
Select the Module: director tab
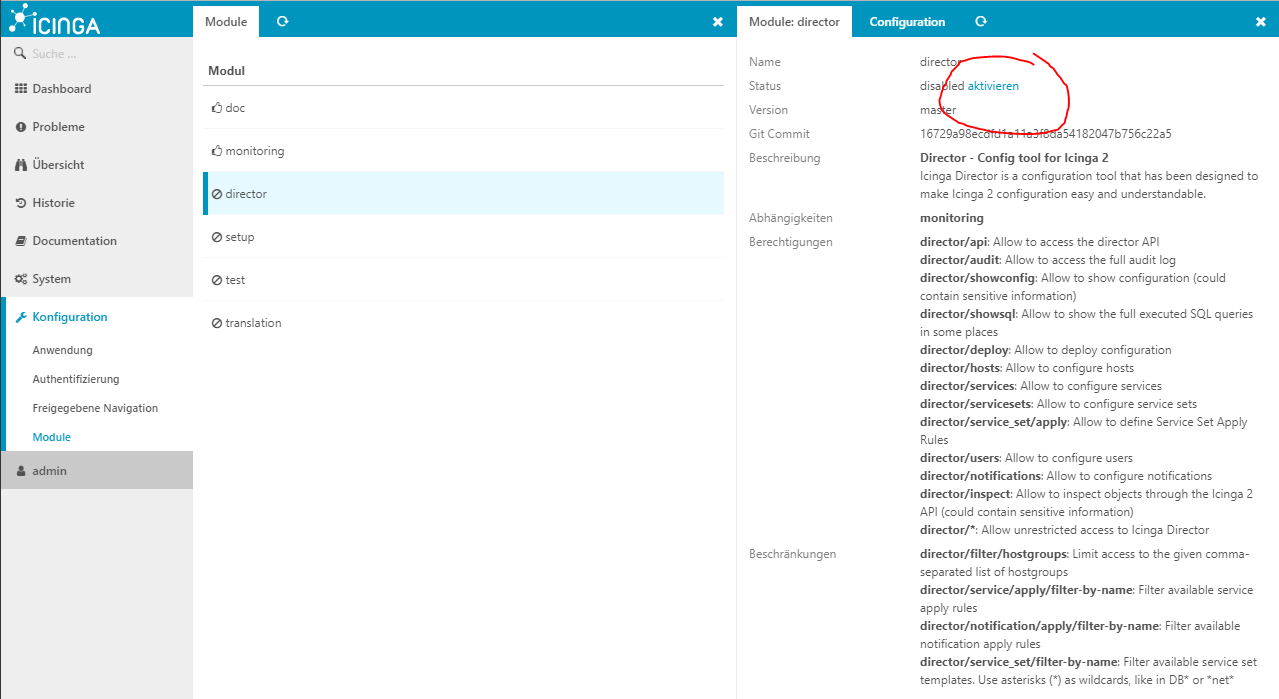click(x=794, y=22)
